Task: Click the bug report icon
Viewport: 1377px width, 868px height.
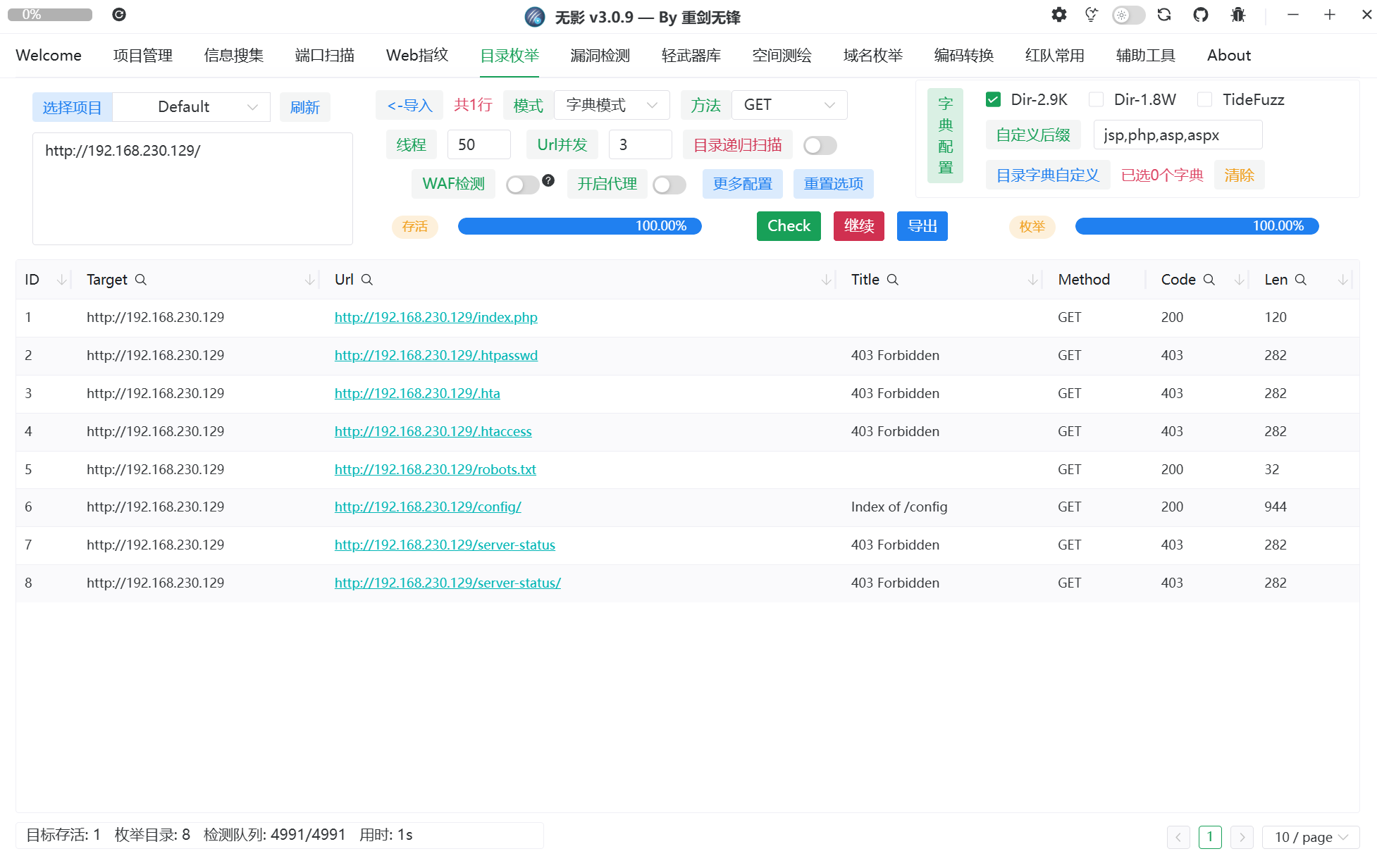Action: pyautogui.click(x=1238, y=15)
